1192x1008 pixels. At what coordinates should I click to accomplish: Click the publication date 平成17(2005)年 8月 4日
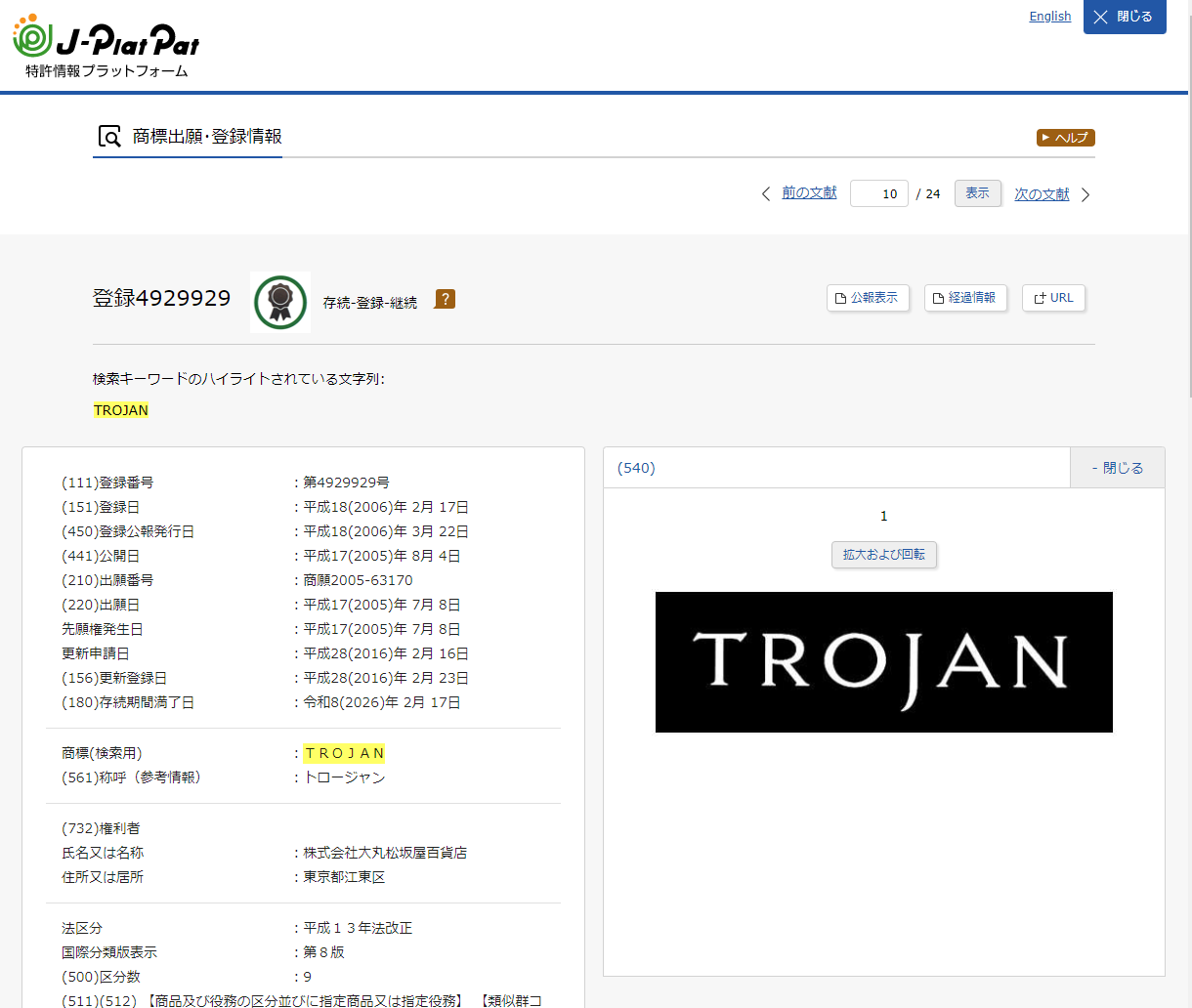coord(382,556)
